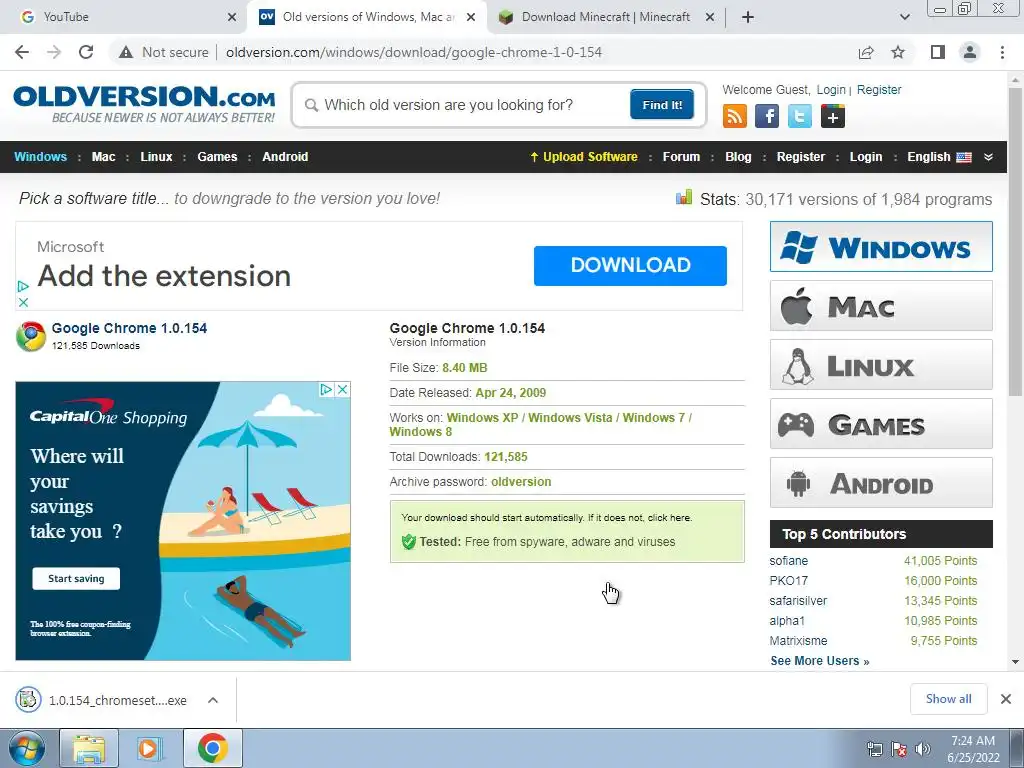The height and width of the screenshot is (768, 1024).
Task: Open the browser side panel
Action: tap(938, 52)
